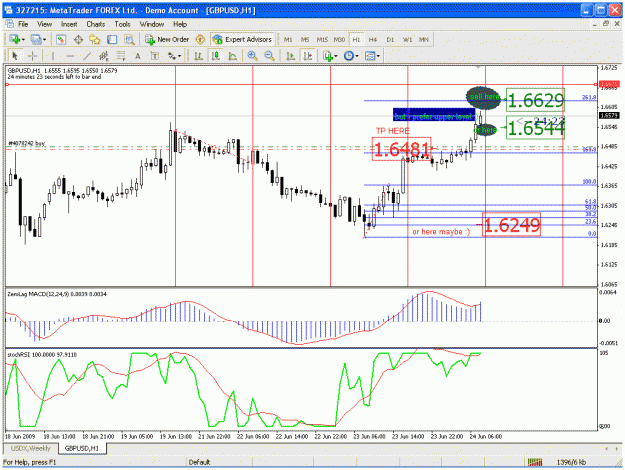Toggle the Market Watch window icon
Image resolution: width=625 pixels, height=470 pixels.
click(61, 39)
